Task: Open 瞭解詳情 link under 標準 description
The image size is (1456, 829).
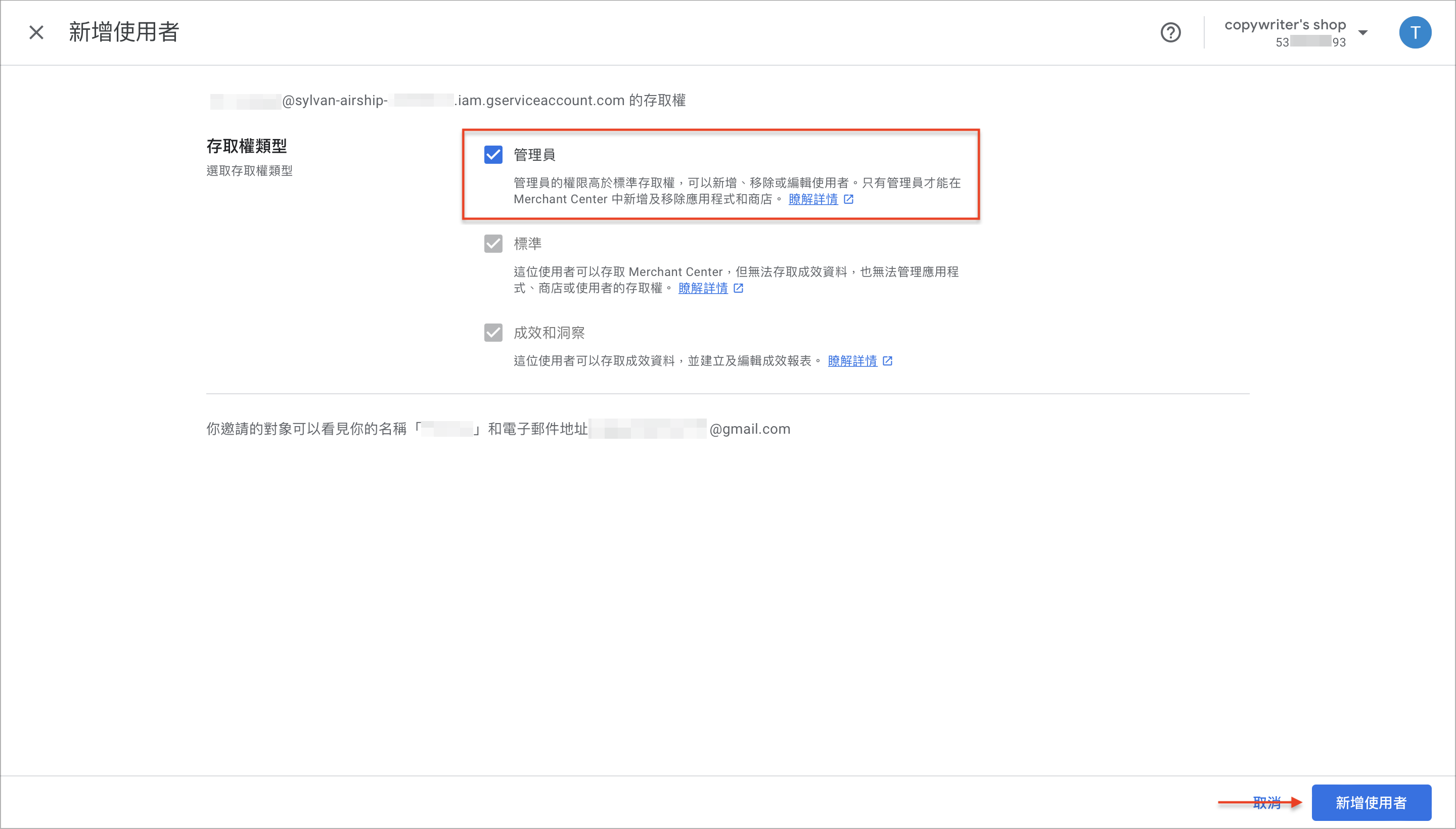Action: pos(703,289)
